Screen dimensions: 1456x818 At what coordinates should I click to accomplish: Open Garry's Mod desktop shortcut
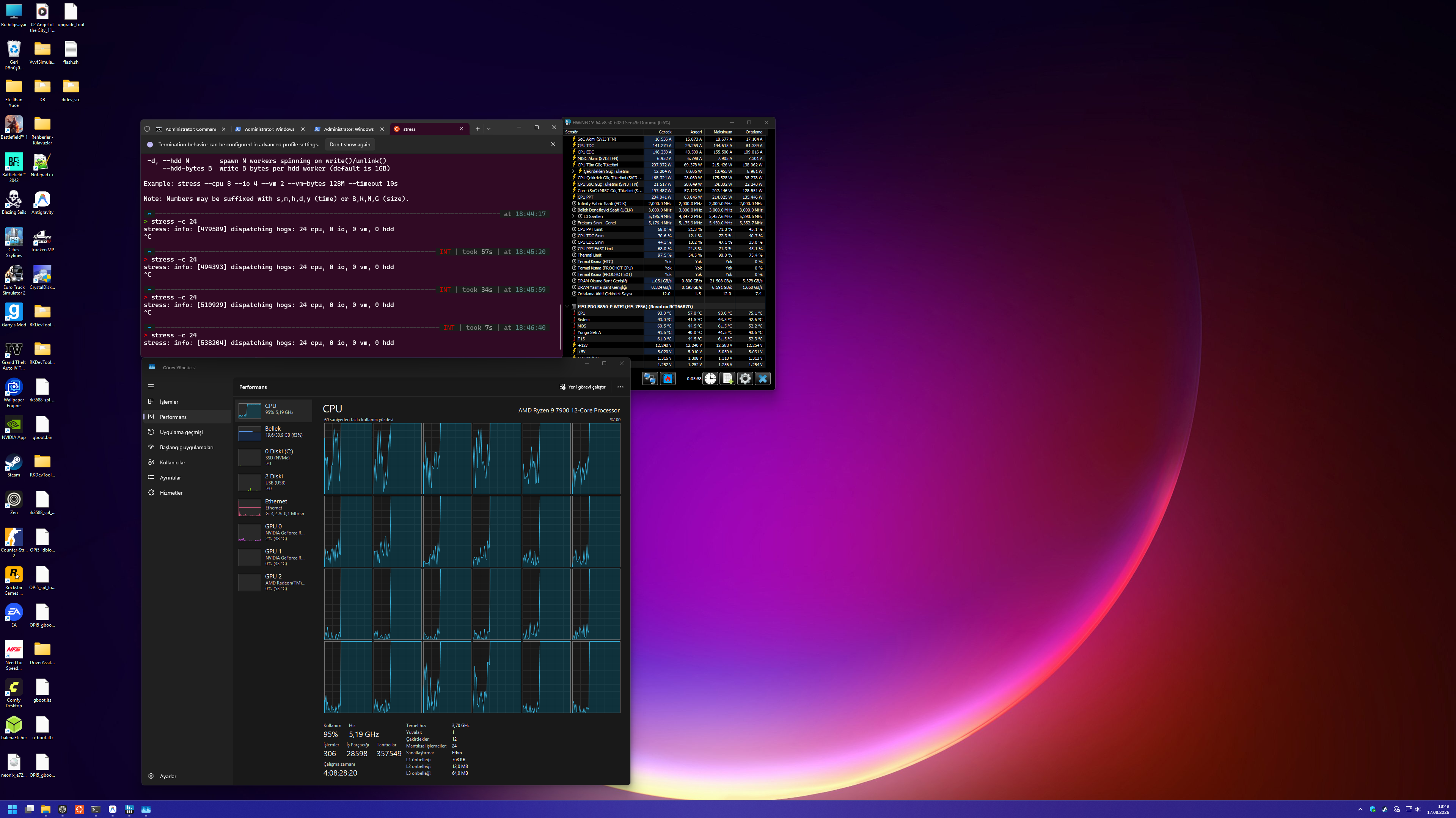pyautogui.click(x=14, y=315)
